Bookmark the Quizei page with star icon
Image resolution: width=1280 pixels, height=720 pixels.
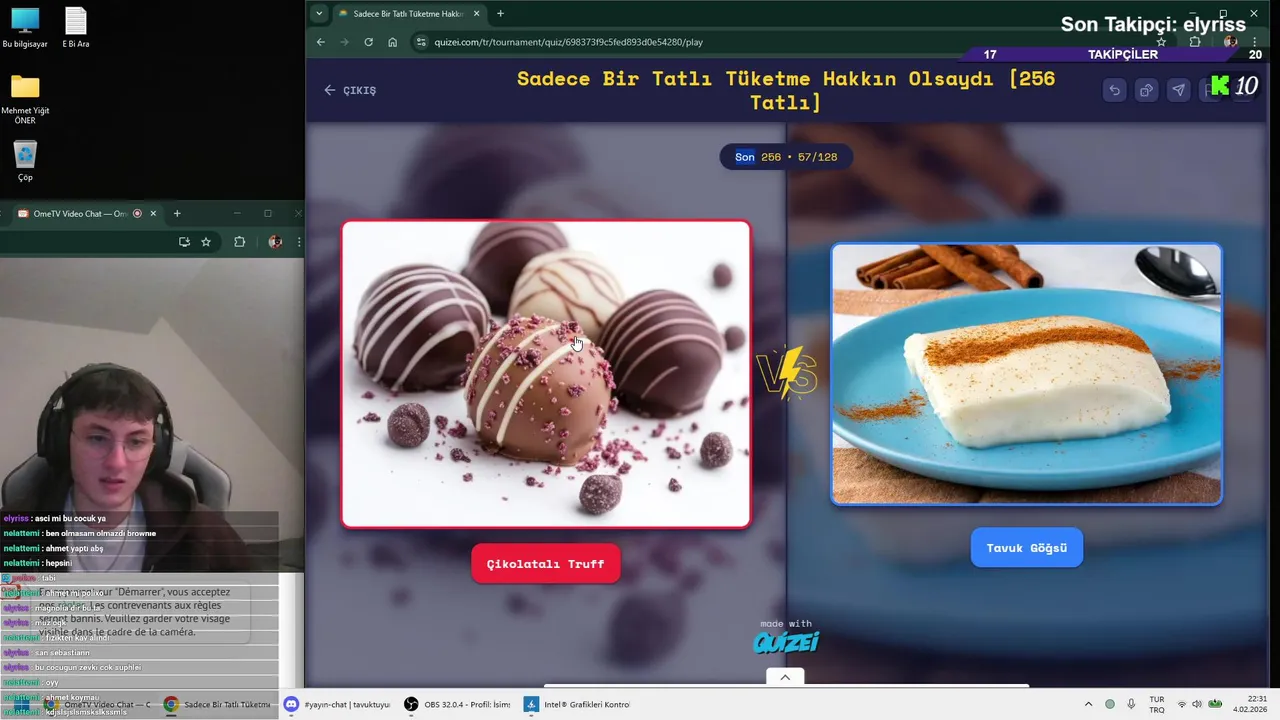pos(1161,42)
